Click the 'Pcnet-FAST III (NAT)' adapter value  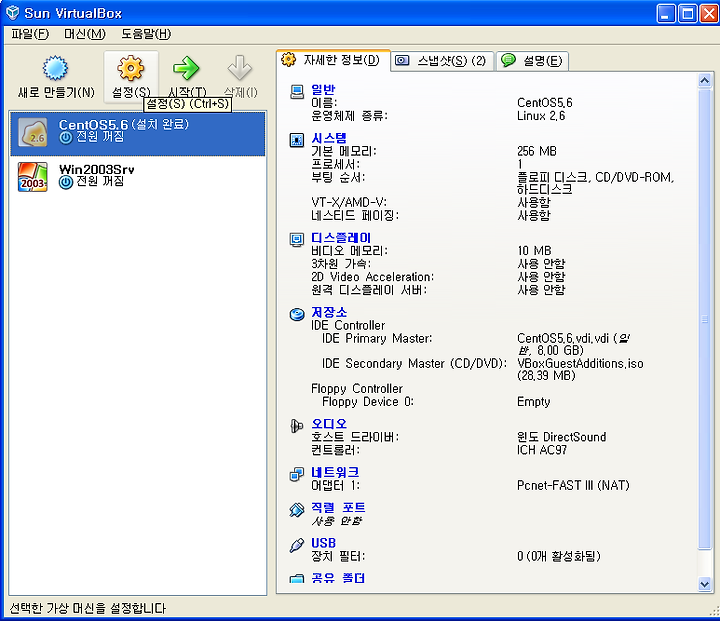[573, 486]
